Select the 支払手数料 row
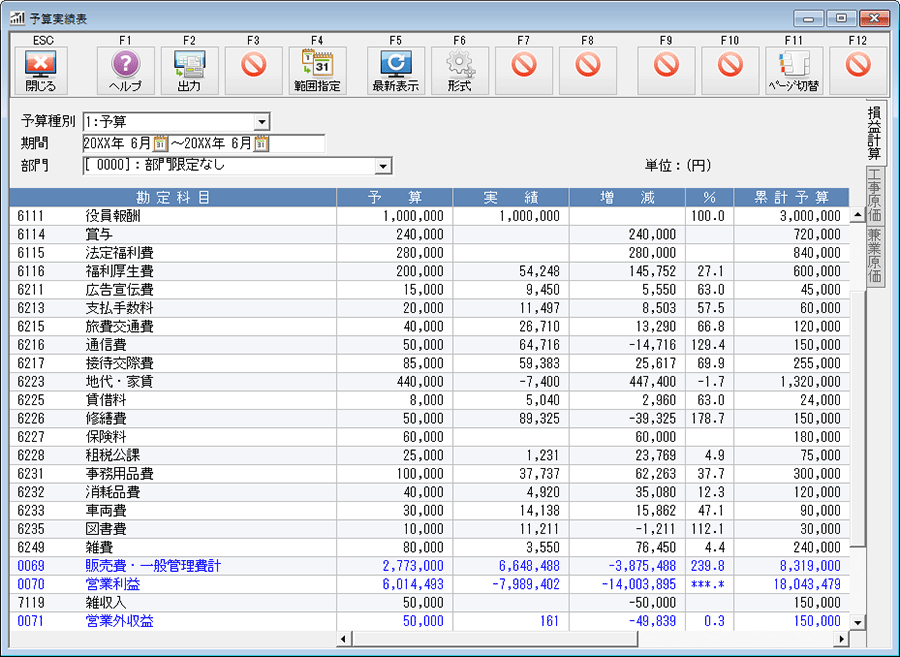Image resolution: width=900 pixels, height=657 pixels. point(429,308)
